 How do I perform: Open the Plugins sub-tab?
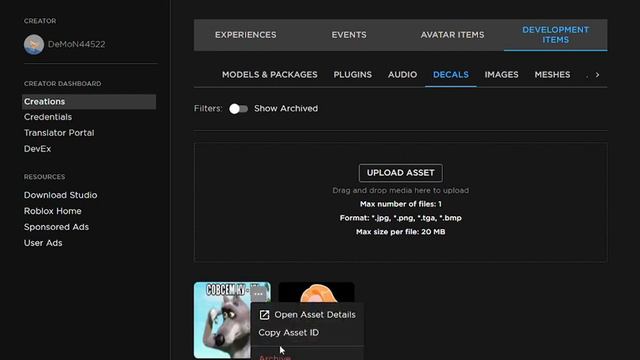tap(353, 75)
